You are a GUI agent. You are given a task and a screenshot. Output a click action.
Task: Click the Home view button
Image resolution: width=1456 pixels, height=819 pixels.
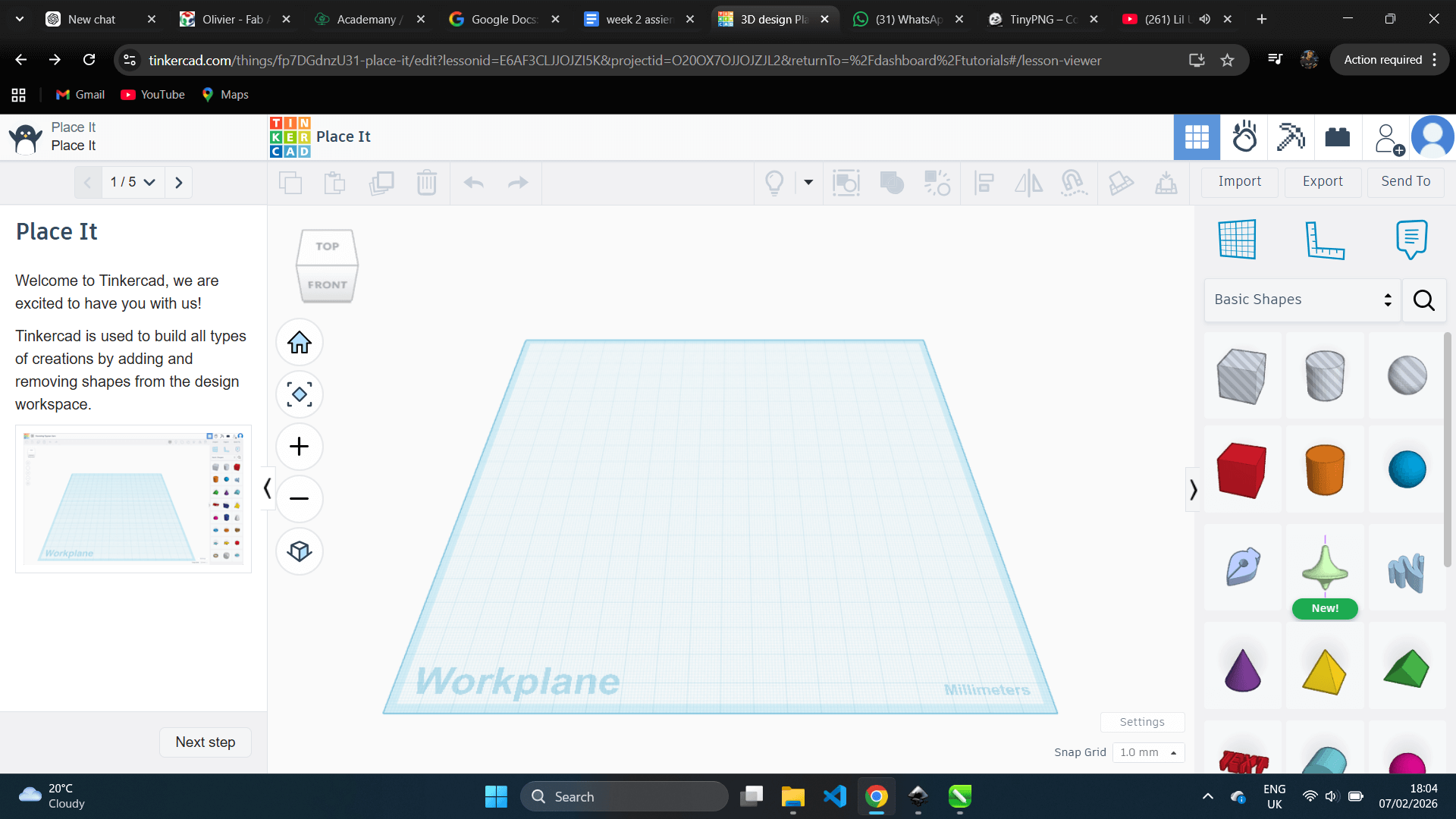(300, 343)
